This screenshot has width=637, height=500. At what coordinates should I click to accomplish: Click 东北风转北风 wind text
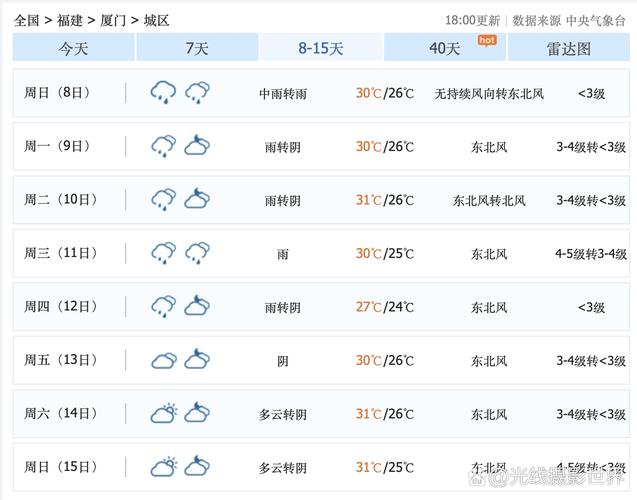[489, 201]
